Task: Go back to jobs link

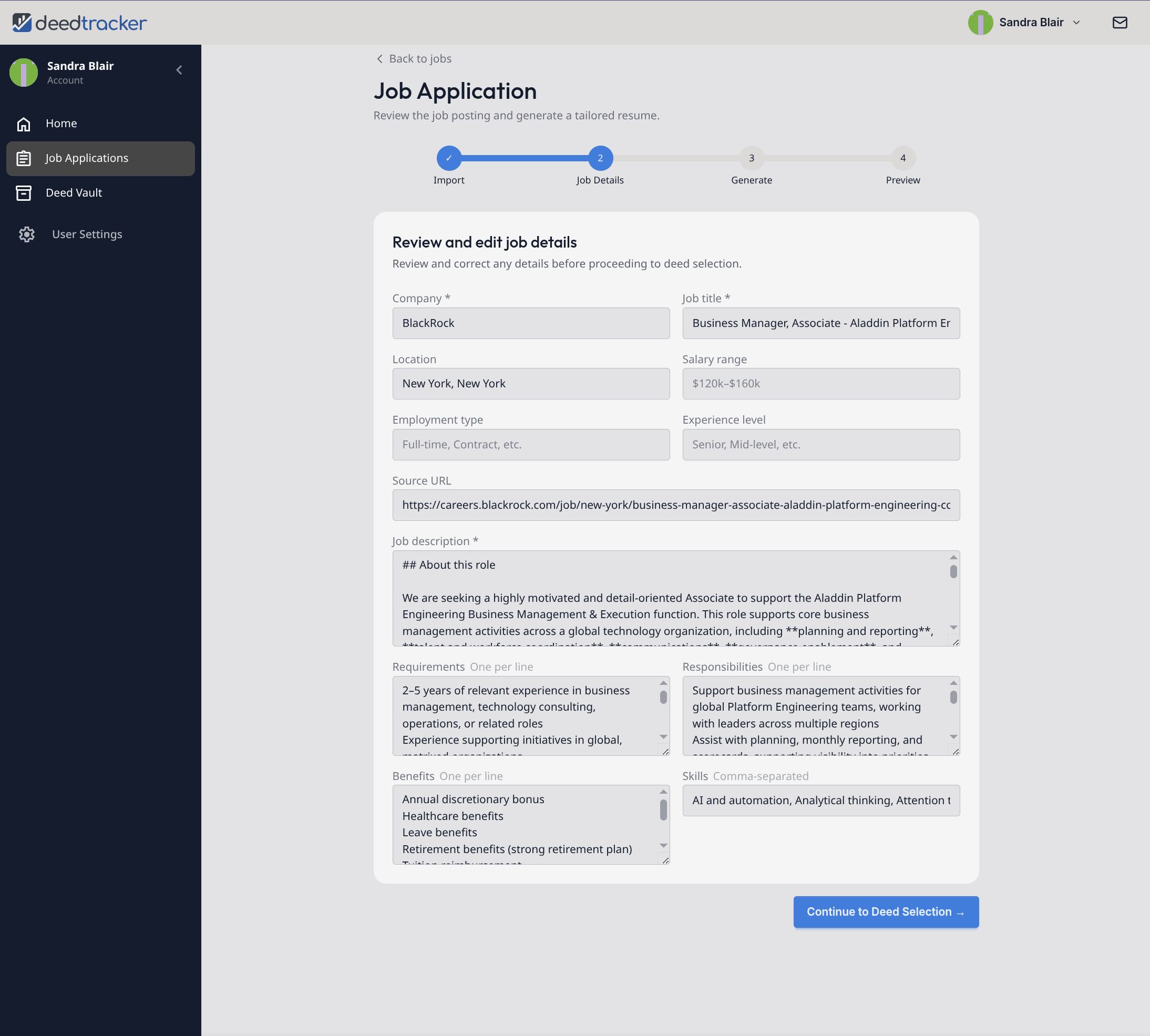Action: click(x=414, y=59)
